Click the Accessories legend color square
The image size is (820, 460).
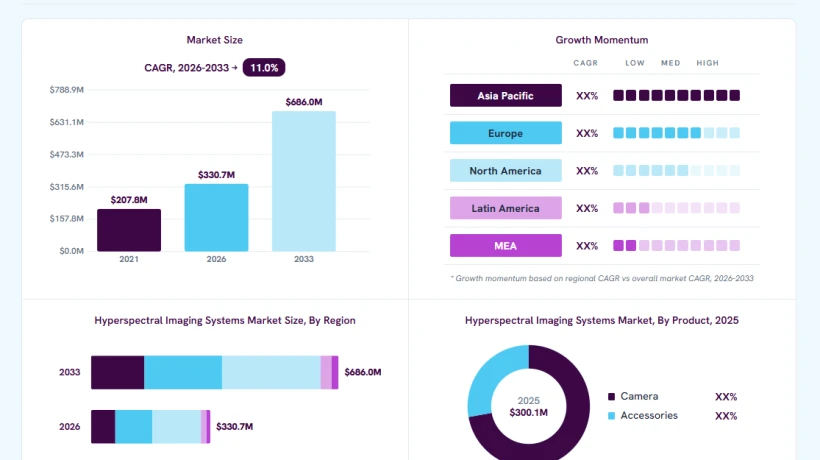point(611,416)
